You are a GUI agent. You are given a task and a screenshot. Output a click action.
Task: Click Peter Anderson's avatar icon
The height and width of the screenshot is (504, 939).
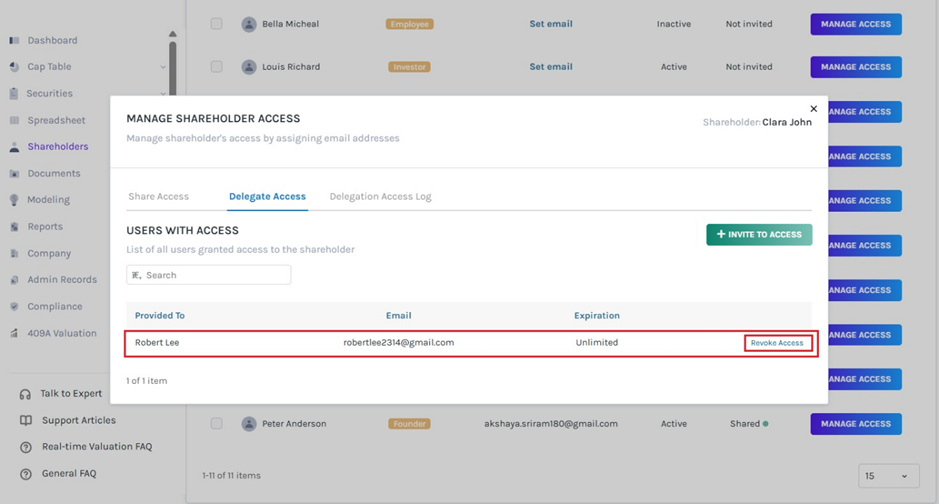(249, 424)
